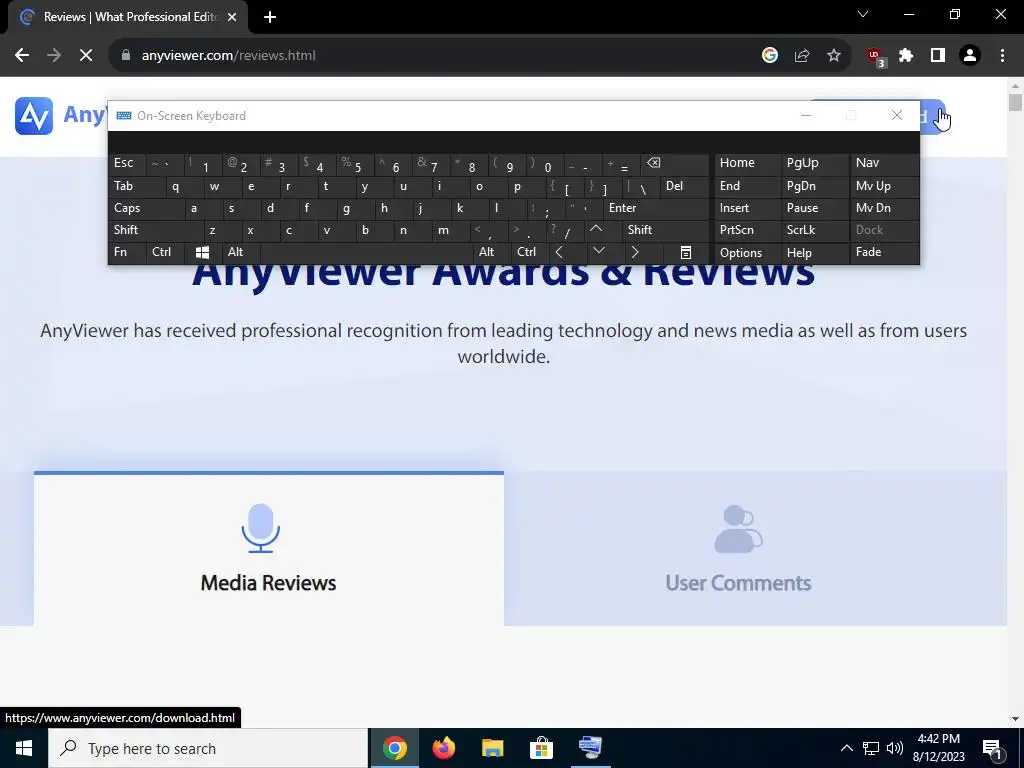The image size is (1024, 768).
Task: Hit the Backspace key on On-Screen Keyboard
Action: click(x=675, y=164)
